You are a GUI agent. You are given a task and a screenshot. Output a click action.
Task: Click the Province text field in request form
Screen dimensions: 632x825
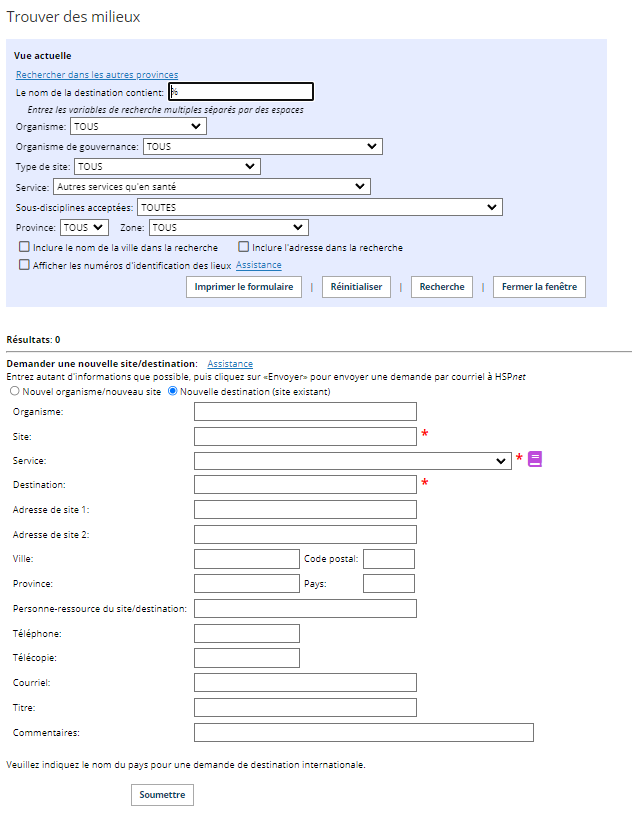tap(247, 583)
